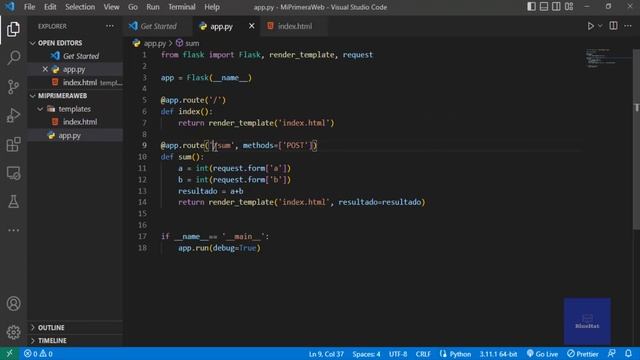Change file encoding UTF-8
640x360 pixels.
click(x=398, y=354)
